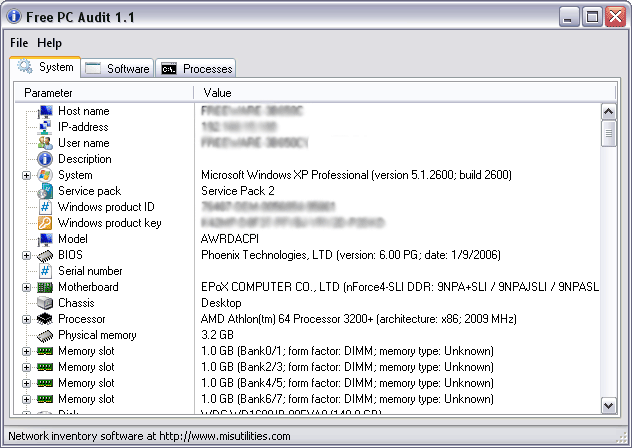Viewport: 632px width, 448px height.
Task: Click the Physical memory icon
Action: [45, 335]
